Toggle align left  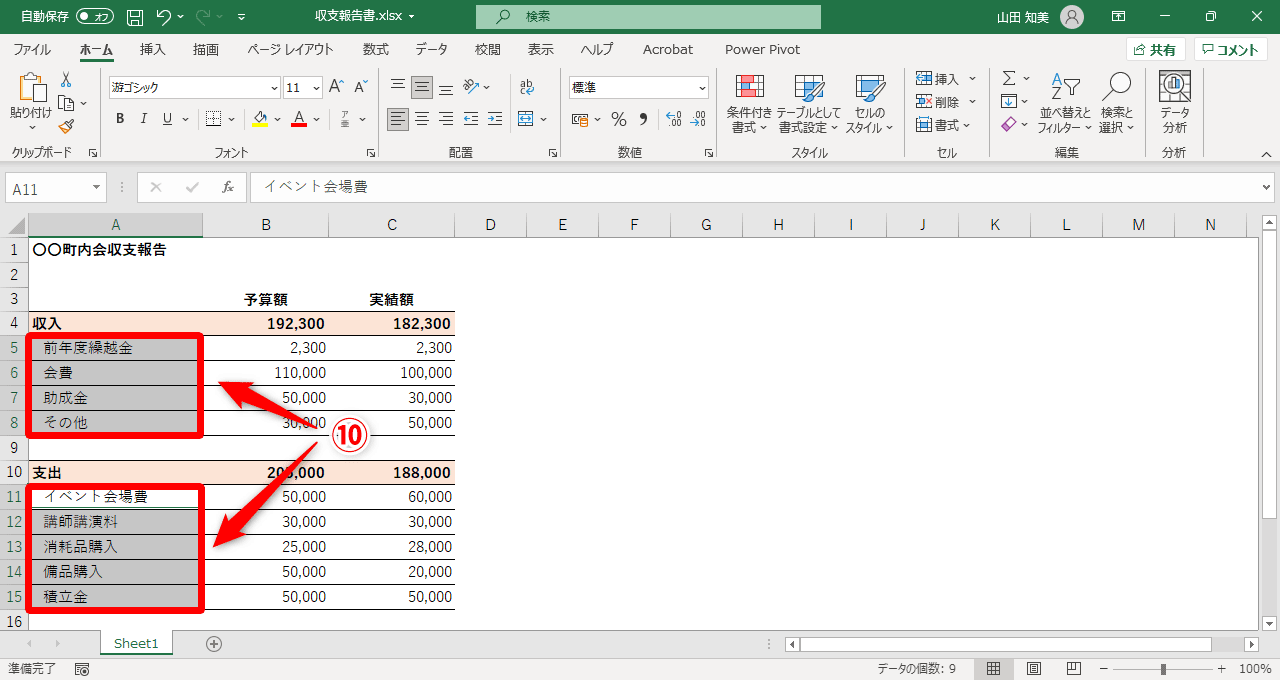coord(398,119)
